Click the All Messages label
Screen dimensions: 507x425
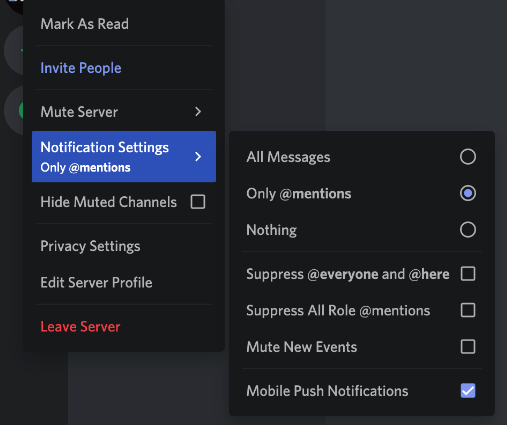[x=288, y=157]
